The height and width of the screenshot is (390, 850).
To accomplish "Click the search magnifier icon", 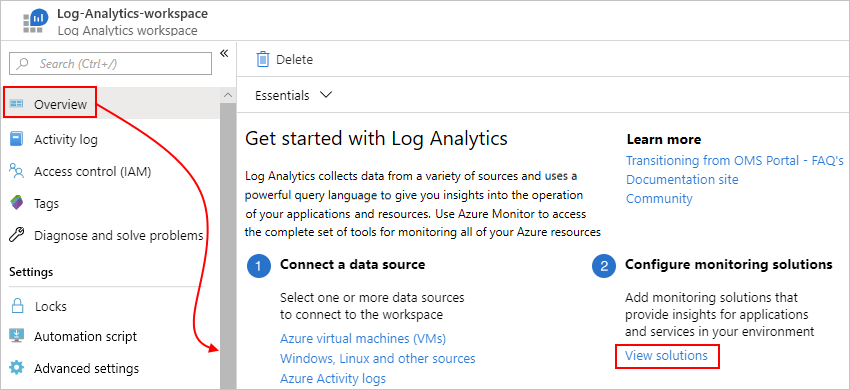I will pos(23,63).
